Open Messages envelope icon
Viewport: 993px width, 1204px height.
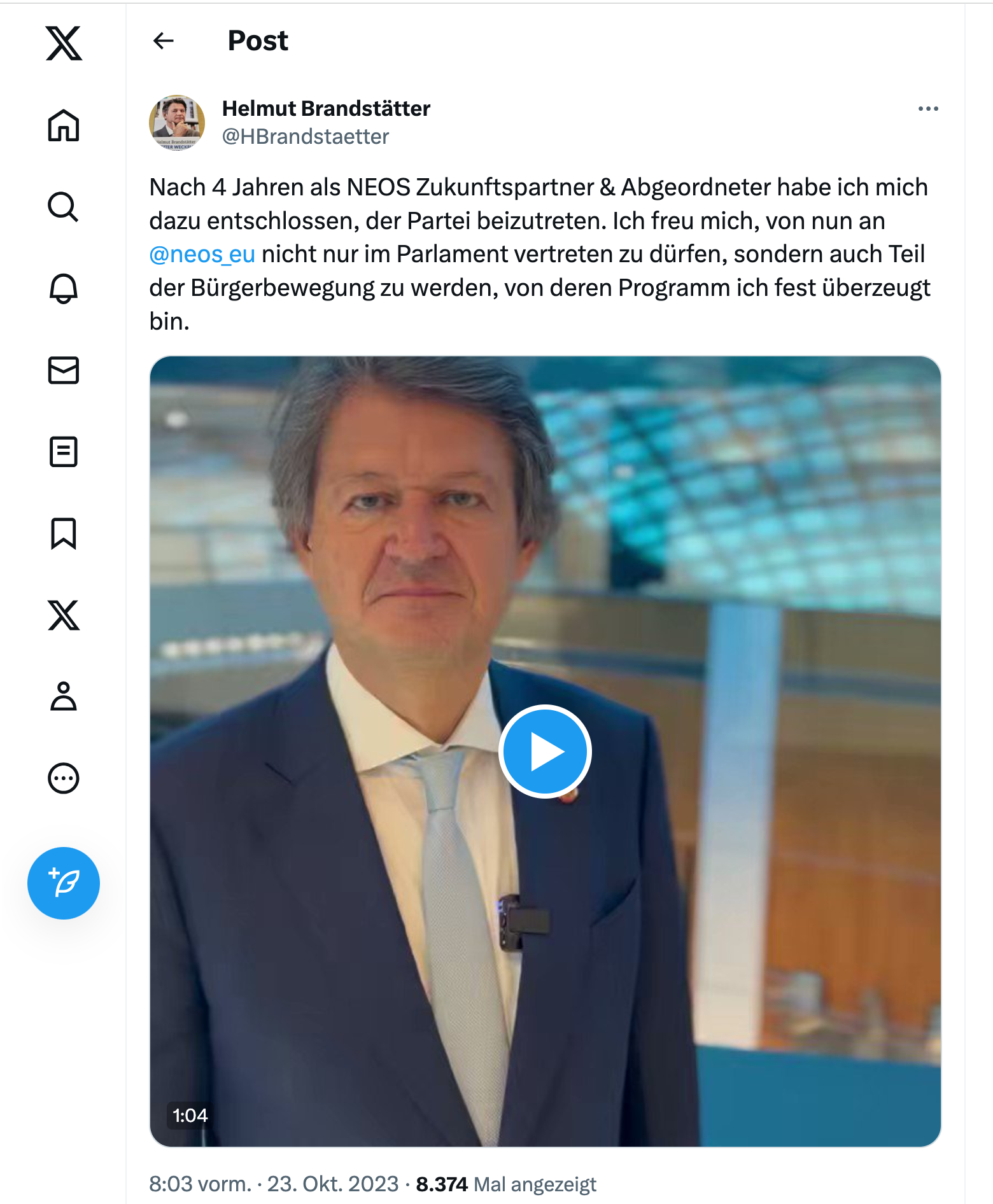(64, 370)
